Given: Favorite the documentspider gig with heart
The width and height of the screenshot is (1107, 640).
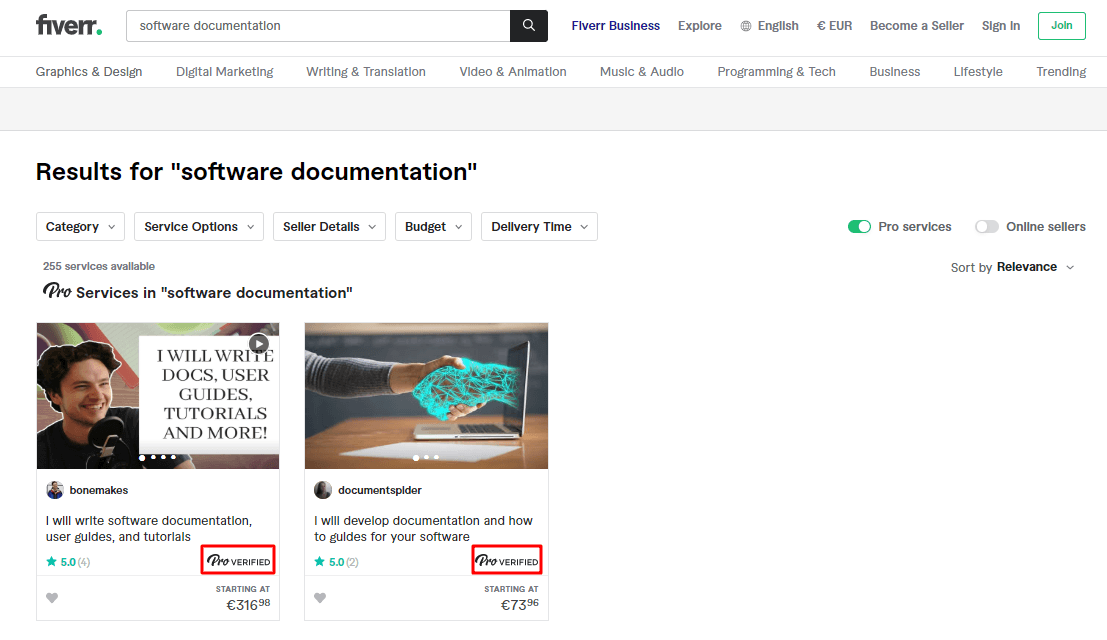Looking at the screenshot, I should pyautogui.click(x=320, y=598).
